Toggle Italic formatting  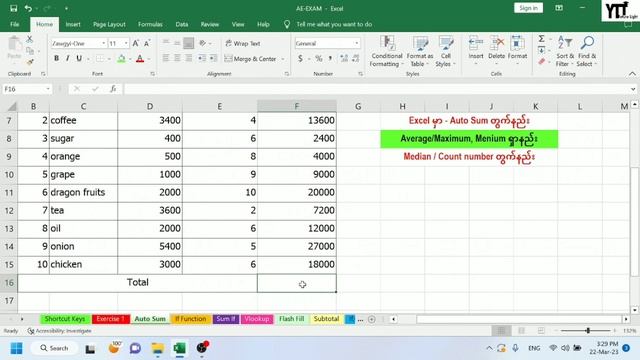click(68, 58)
